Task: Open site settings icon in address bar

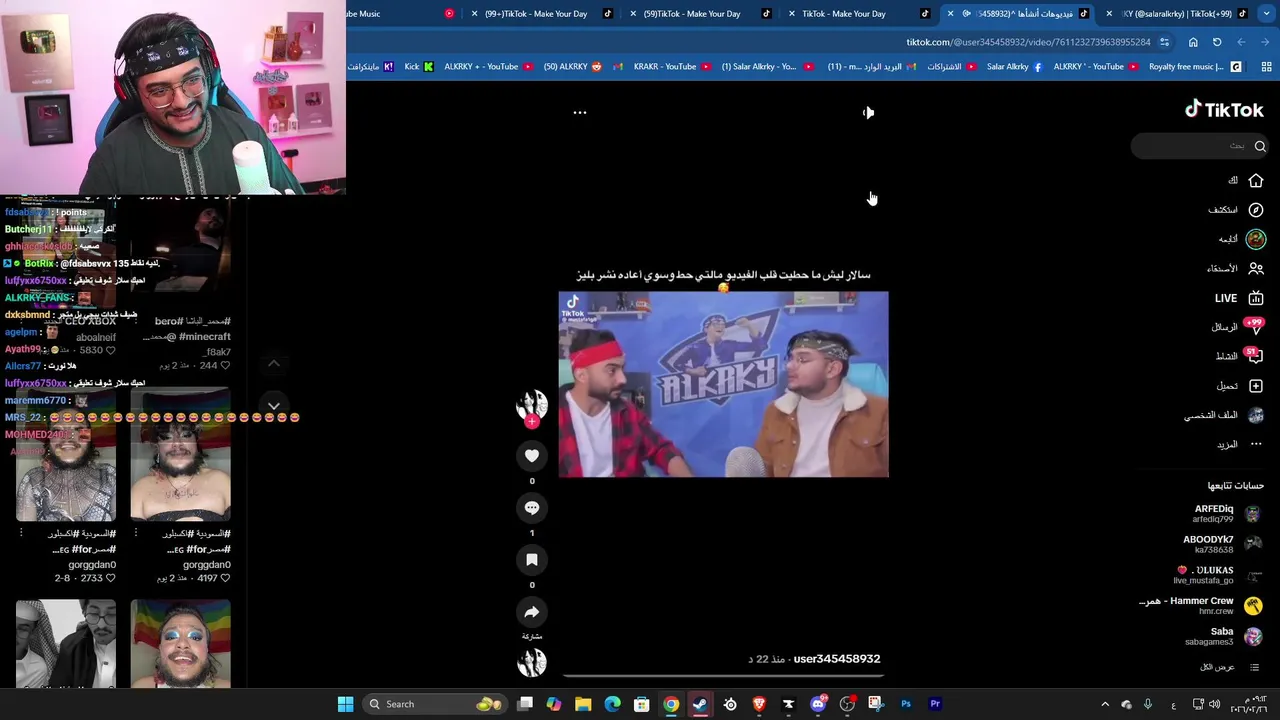Action: point(1164,42)
